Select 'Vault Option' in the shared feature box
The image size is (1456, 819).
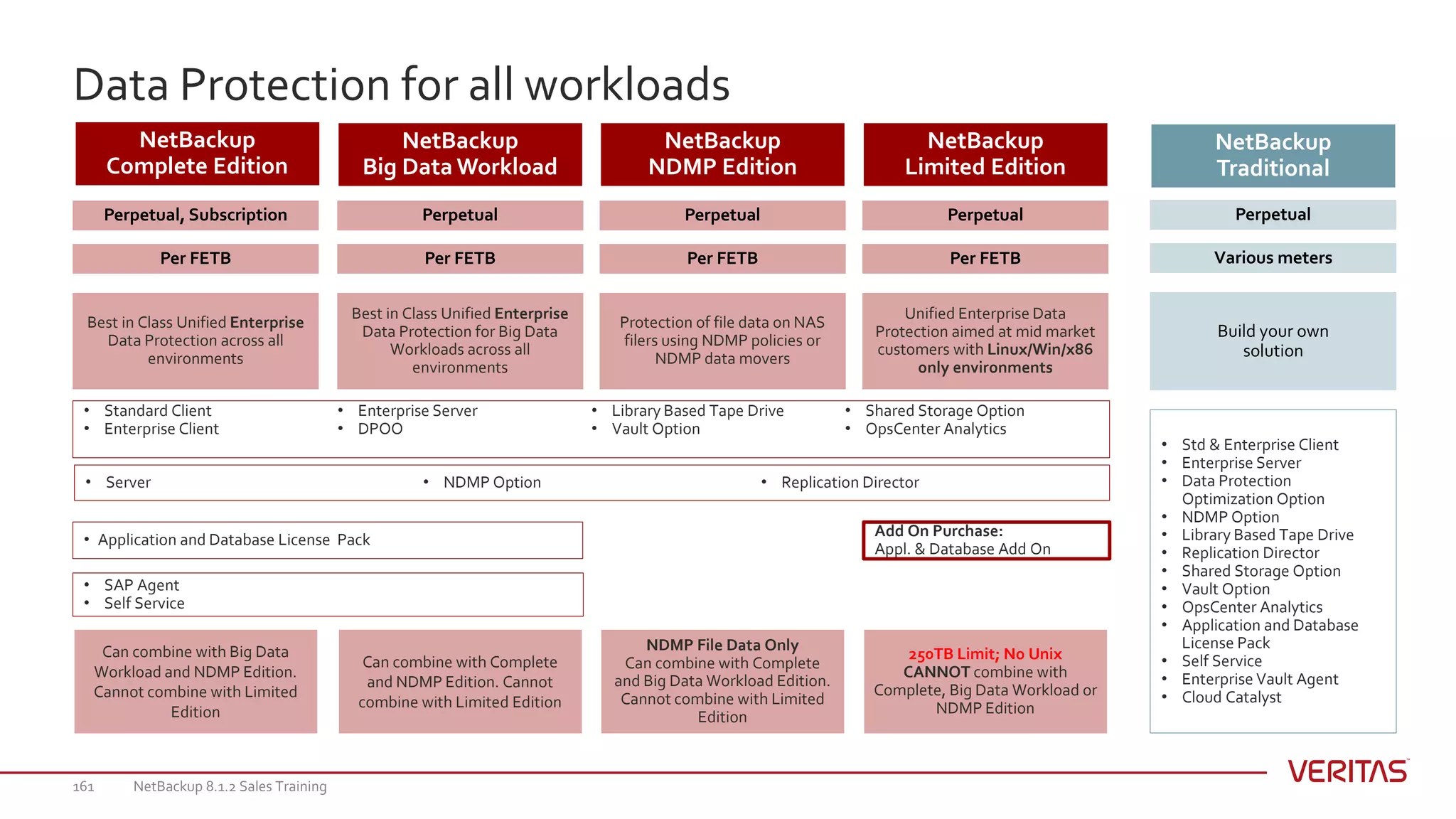coord(655,429)
